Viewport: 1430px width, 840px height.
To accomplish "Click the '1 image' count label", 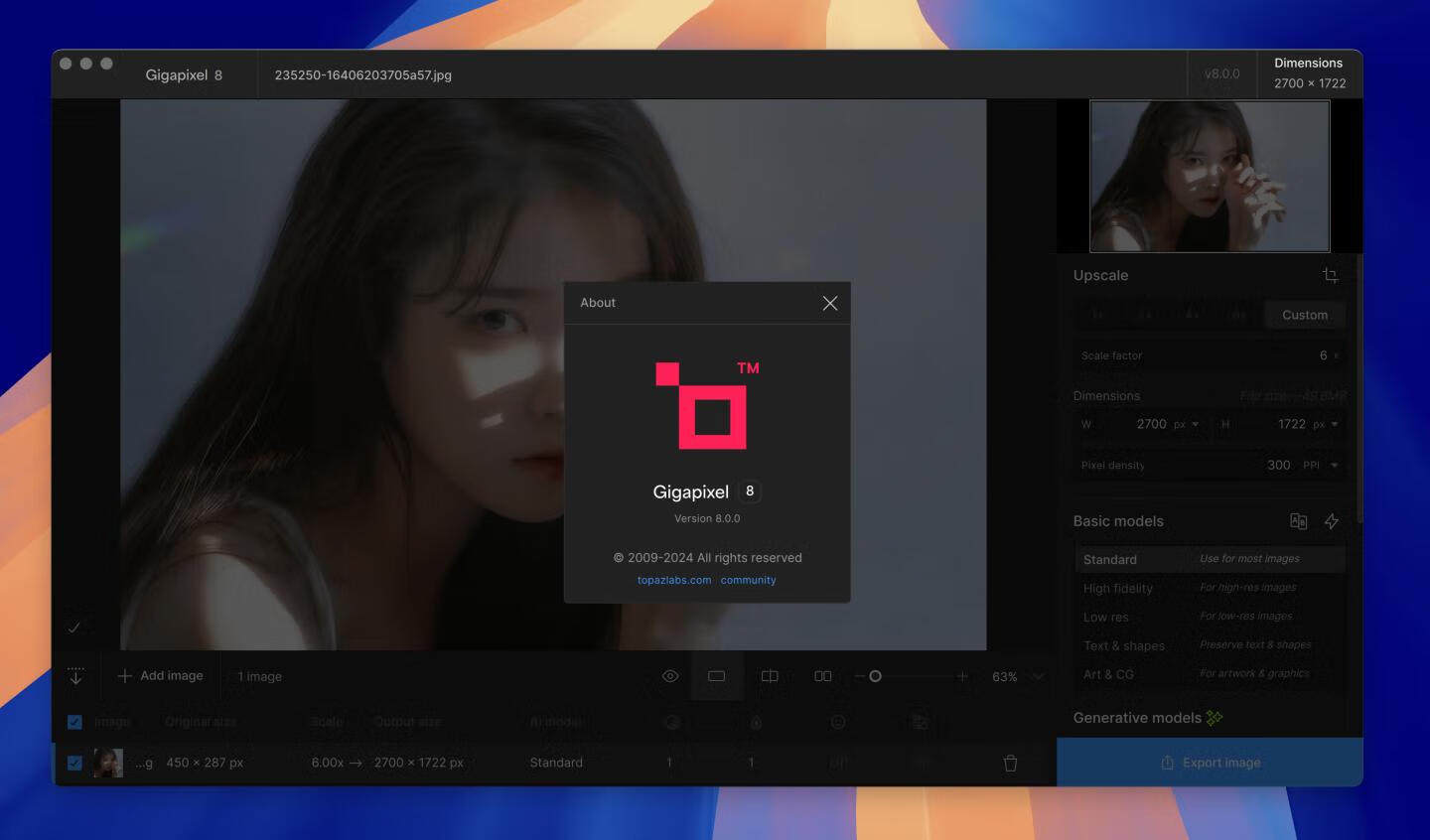I will click(260, 676).
